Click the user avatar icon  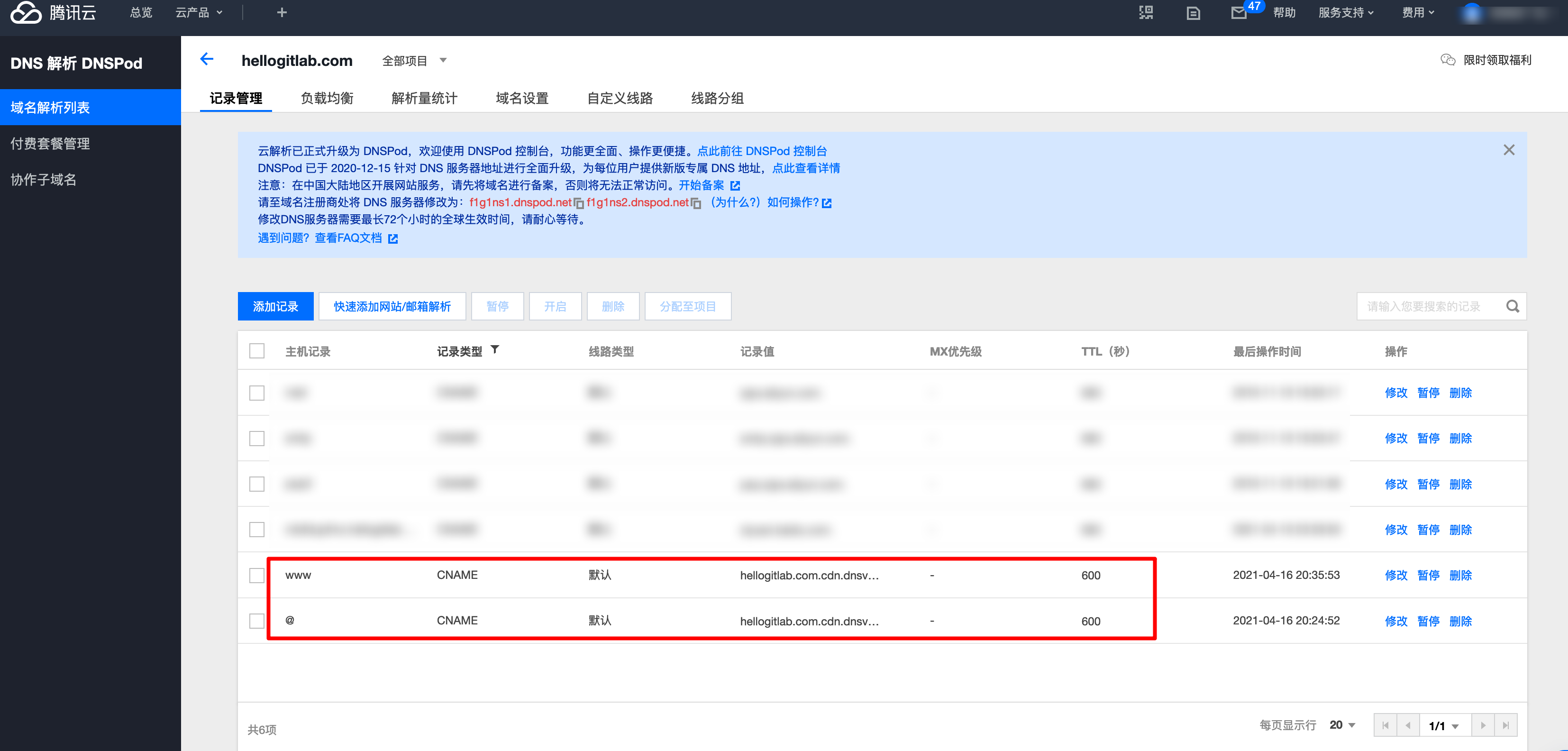pos(1472,13)
